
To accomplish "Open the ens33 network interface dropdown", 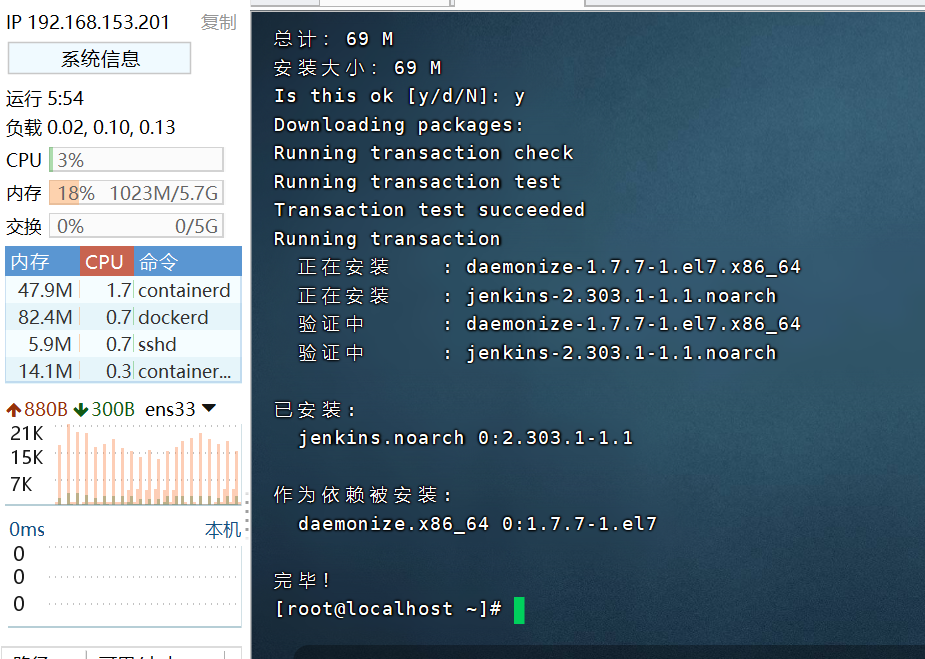I will click(x=209, y=408).
